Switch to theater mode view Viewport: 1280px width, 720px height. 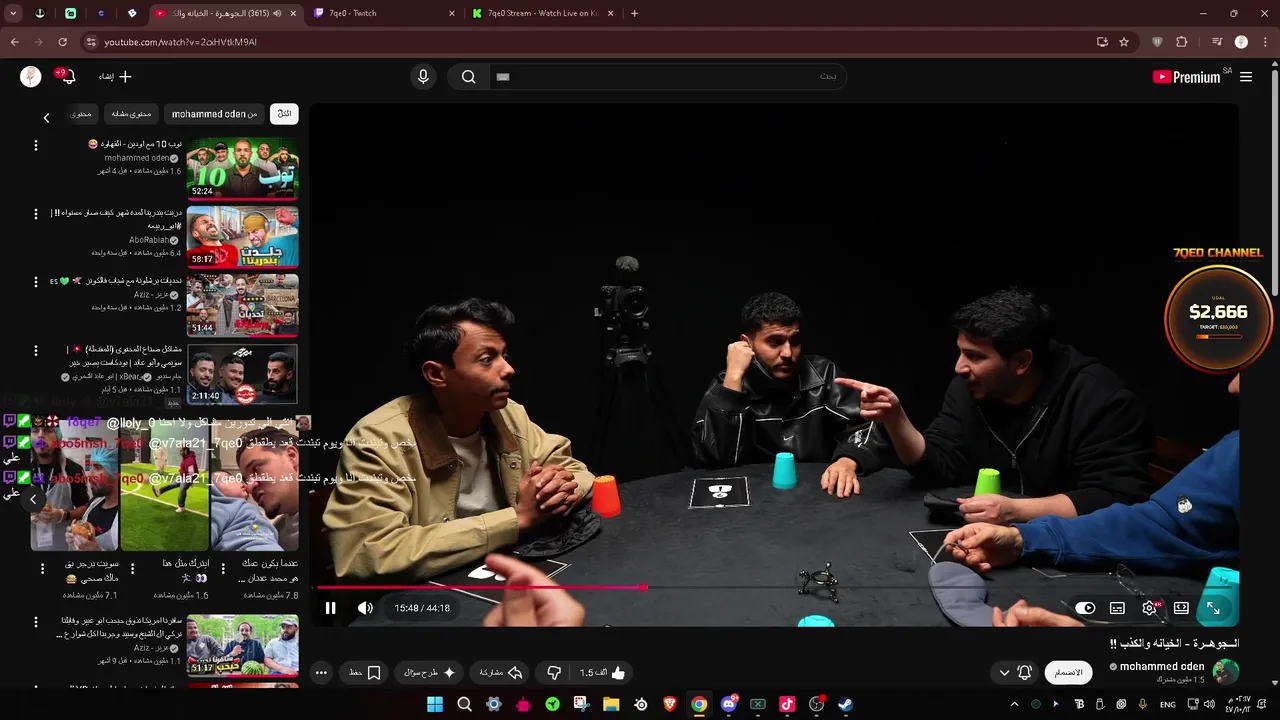1181,608
